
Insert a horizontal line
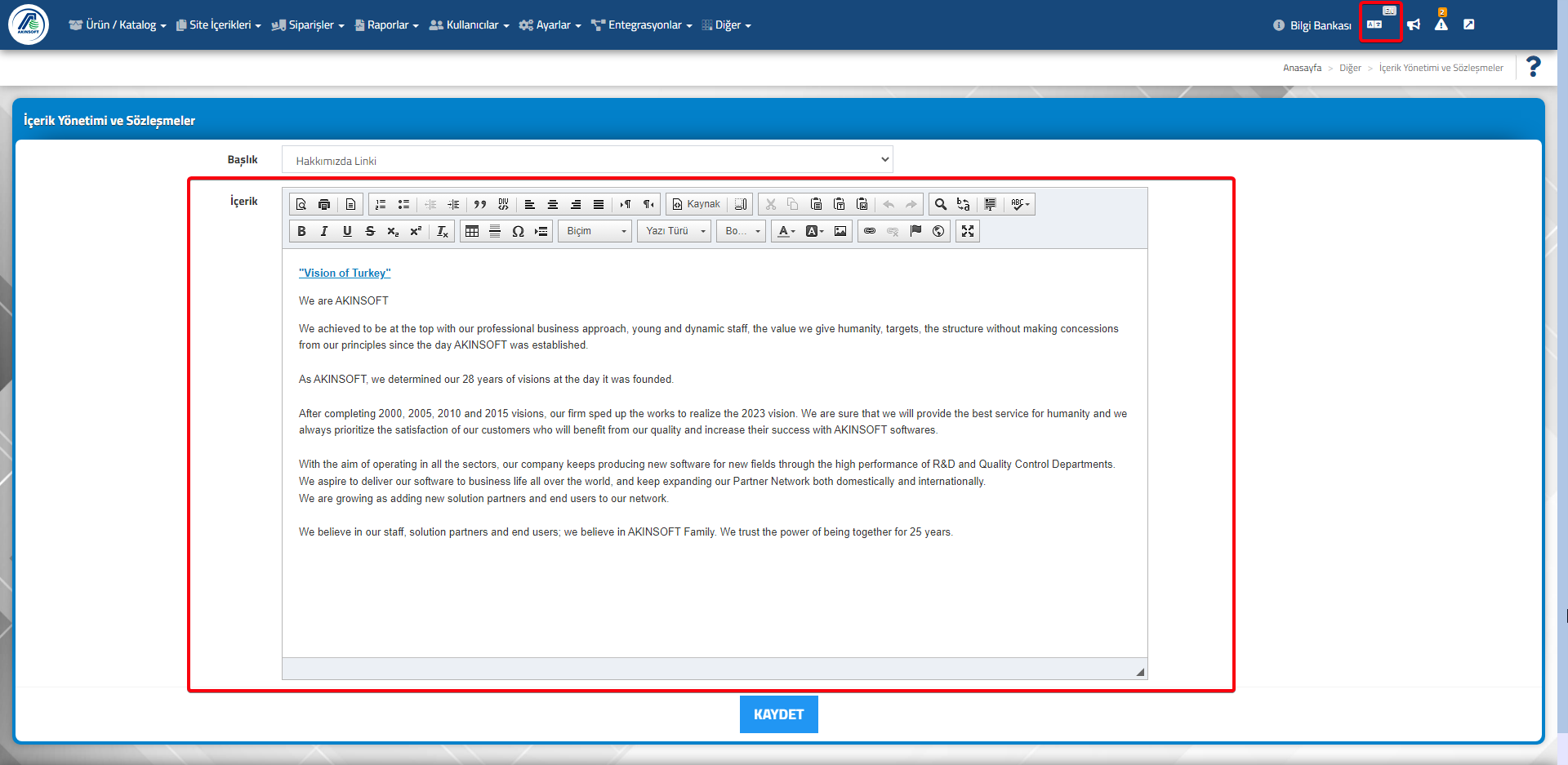(x=495, y=231)
